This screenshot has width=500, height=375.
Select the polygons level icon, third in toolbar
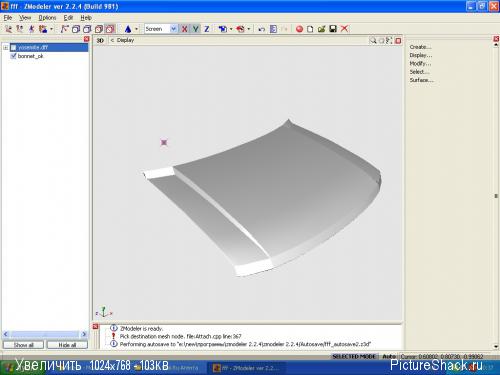click(31, 29)
